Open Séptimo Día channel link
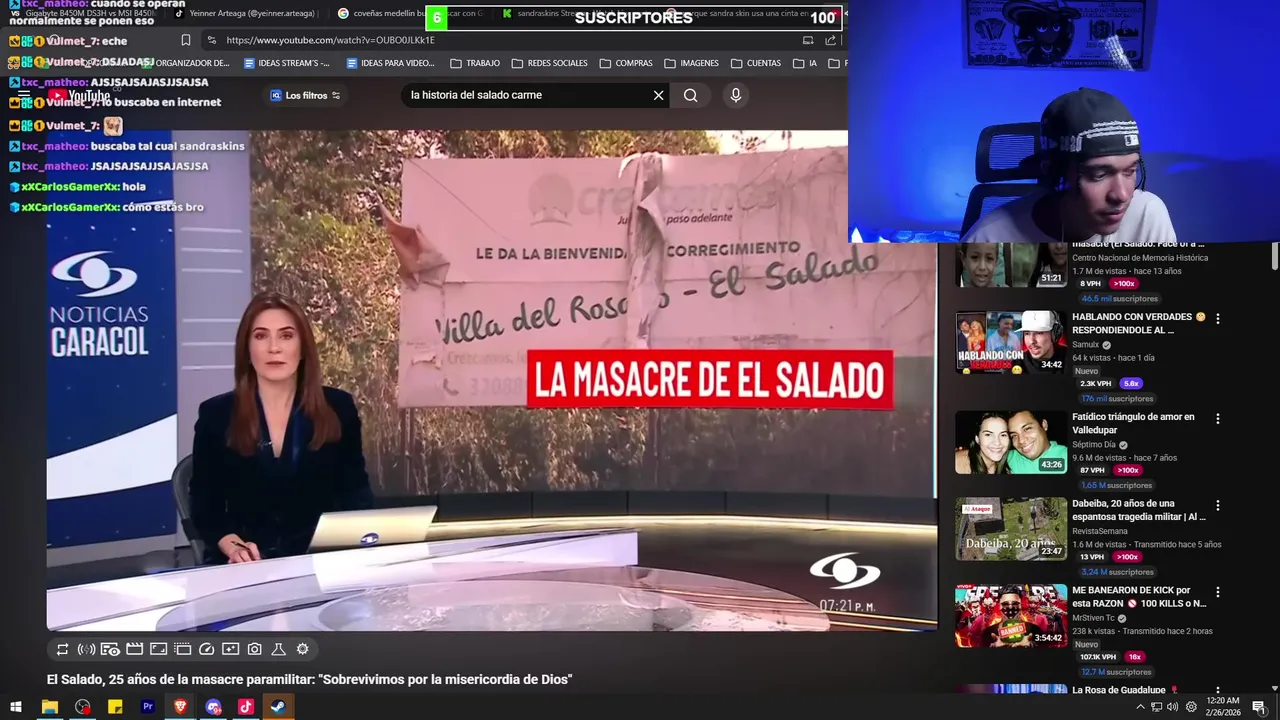Viewport: 1280px width, 720px height. 1094,445
